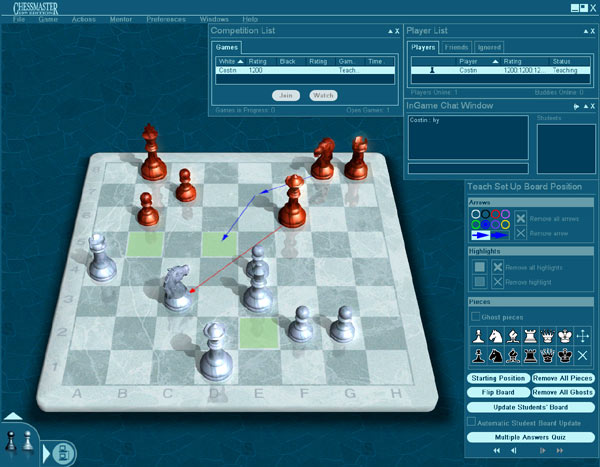
Task: Open the Game menu
Action: coord(48,19)
